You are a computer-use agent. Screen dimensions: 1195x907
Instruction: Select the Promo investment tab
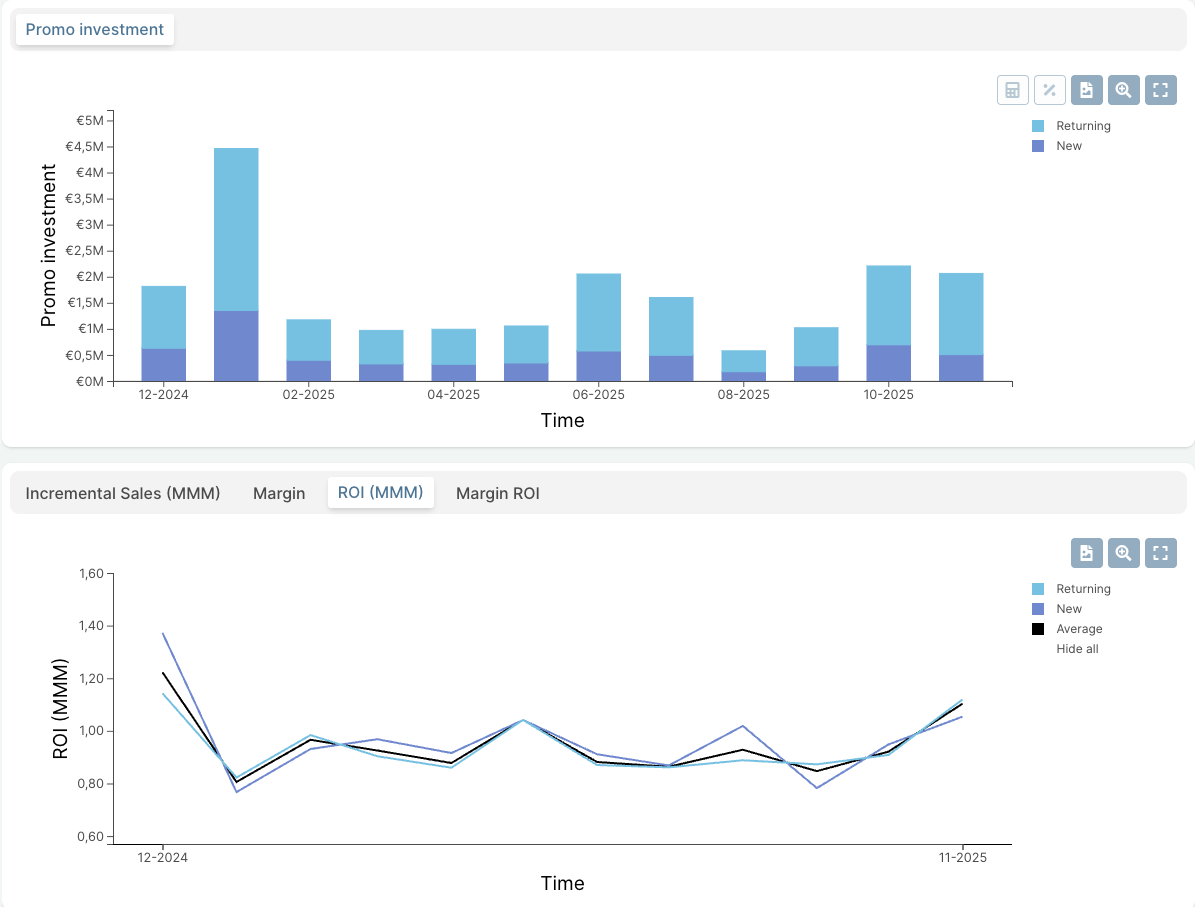[95, 30]
